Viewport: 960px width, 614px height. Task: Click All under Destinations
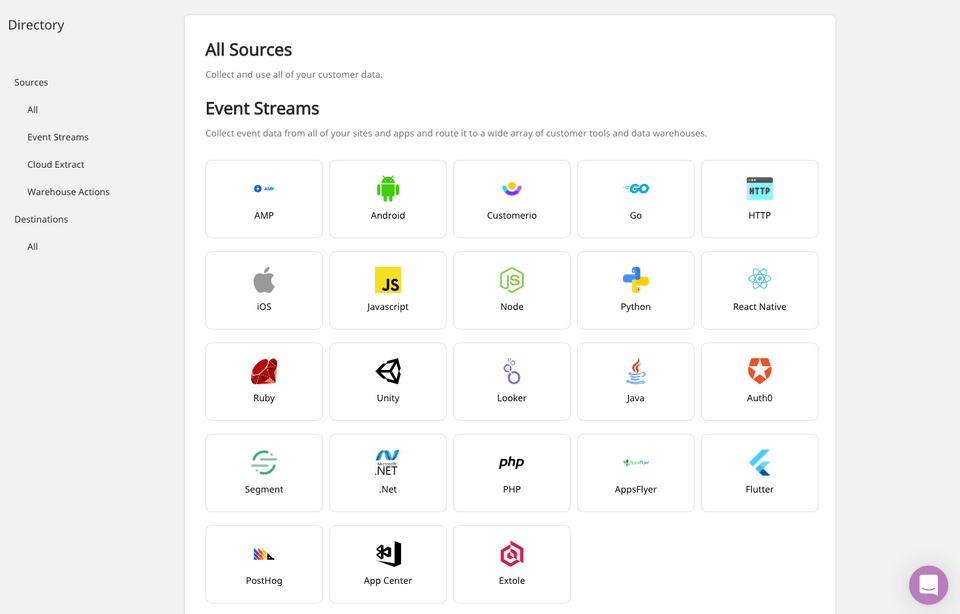point(33,247)
